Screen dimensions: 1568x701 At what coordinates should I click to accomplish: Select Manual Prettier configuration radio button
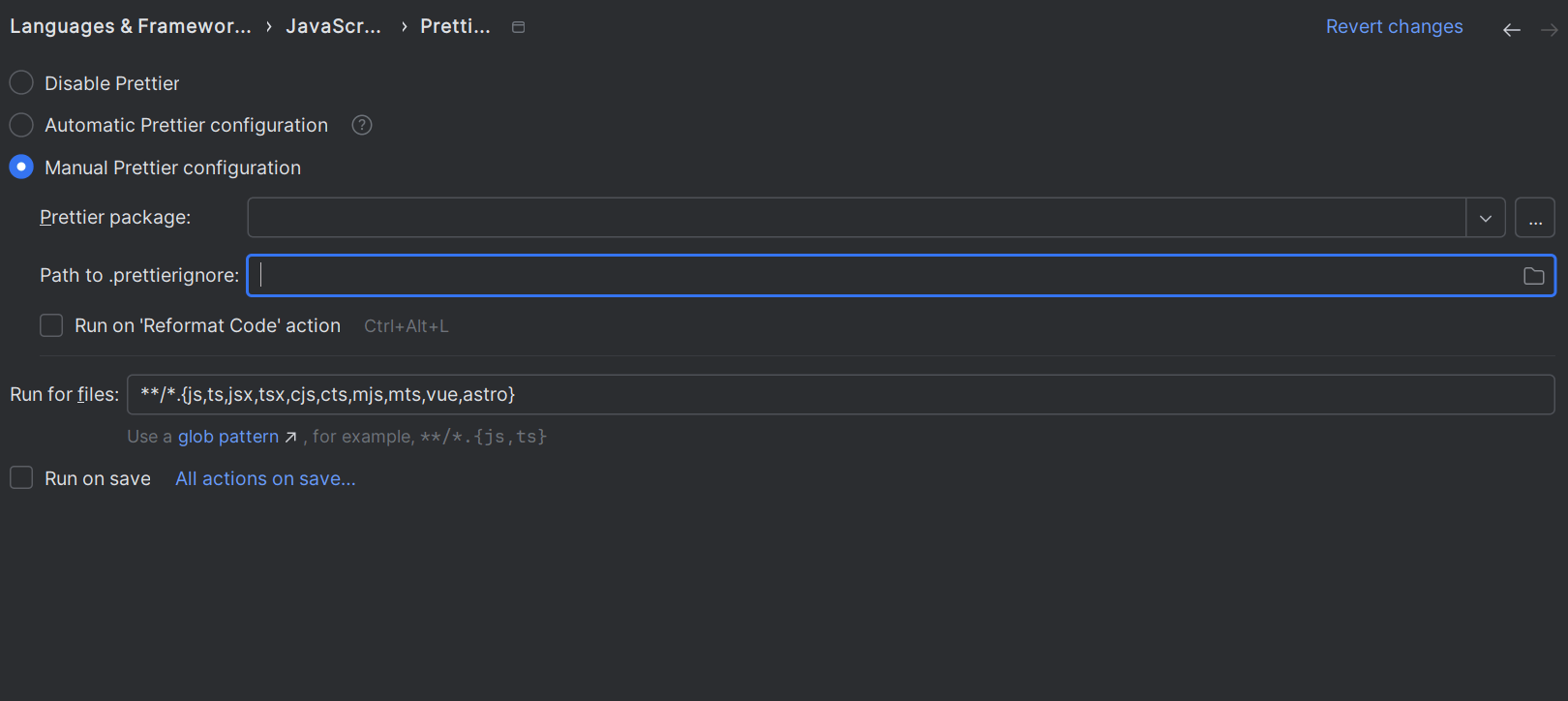pos(21,168)
